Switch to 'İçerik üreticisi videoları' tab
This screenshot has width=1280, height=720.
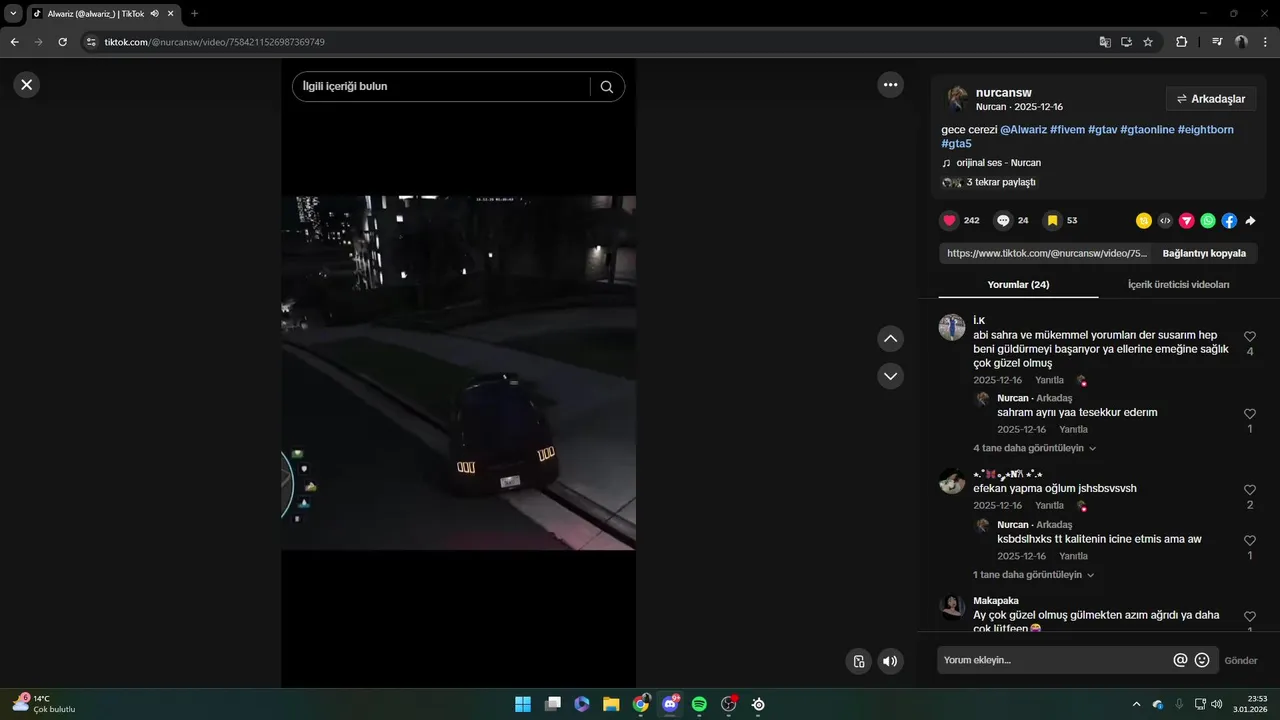pos(1178,285)
